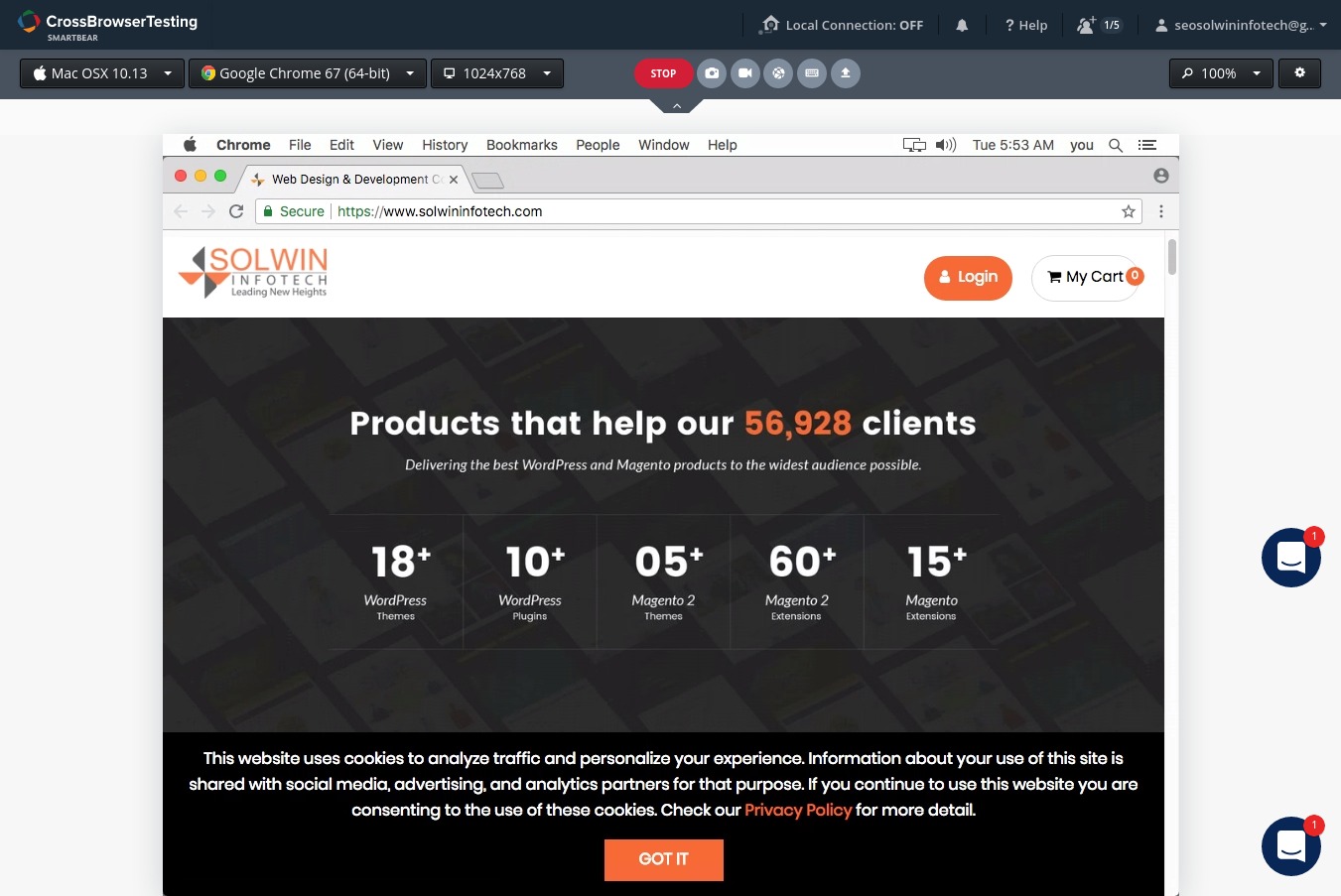The height and width of the screenshot is (896, 1341).
Task: Open the Mac menu bar Help menu
Action: tap(723, 145)
